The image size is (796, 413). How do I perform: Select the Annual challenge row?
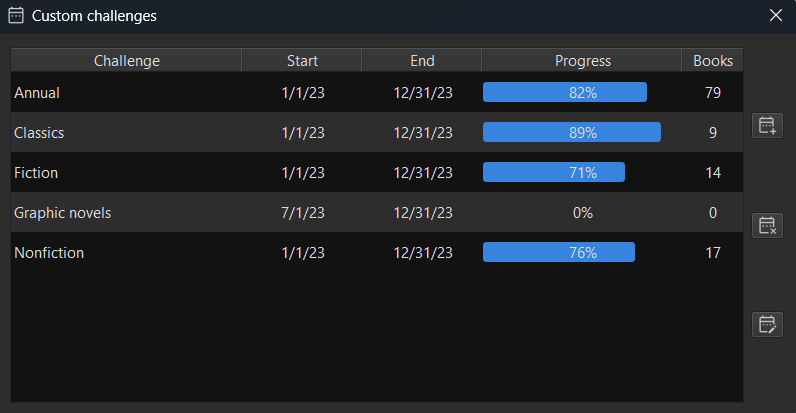(x=37, y=93)
